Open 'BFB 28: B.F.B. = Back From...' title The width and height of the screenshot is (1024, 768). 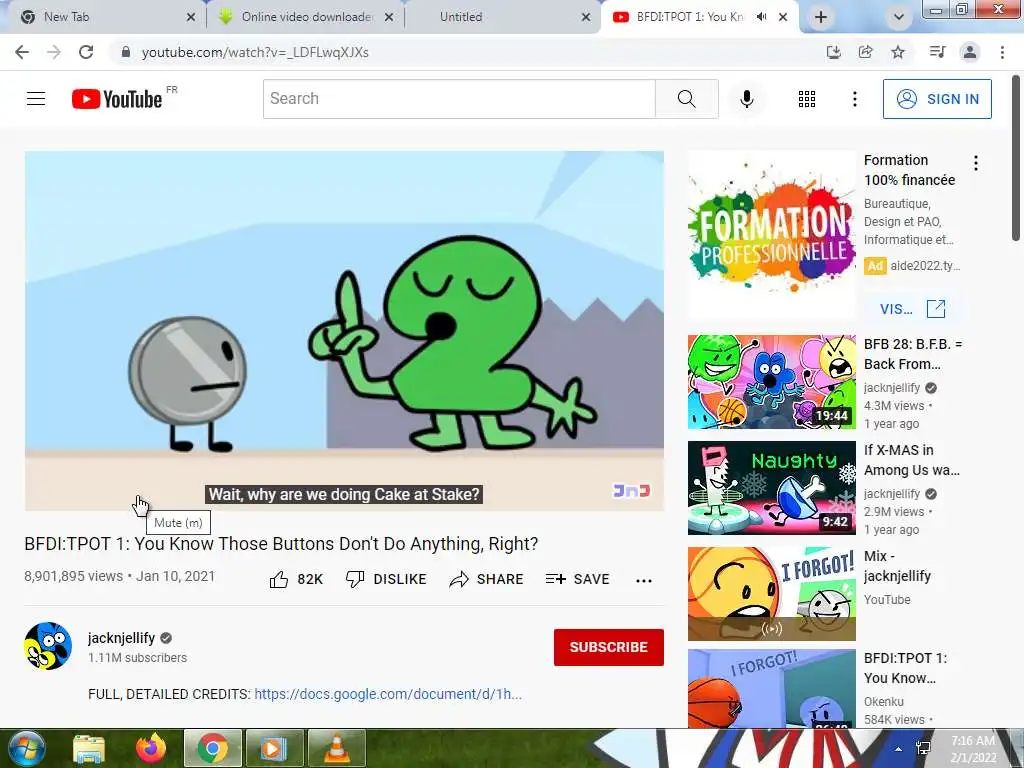tap(913, 354)
